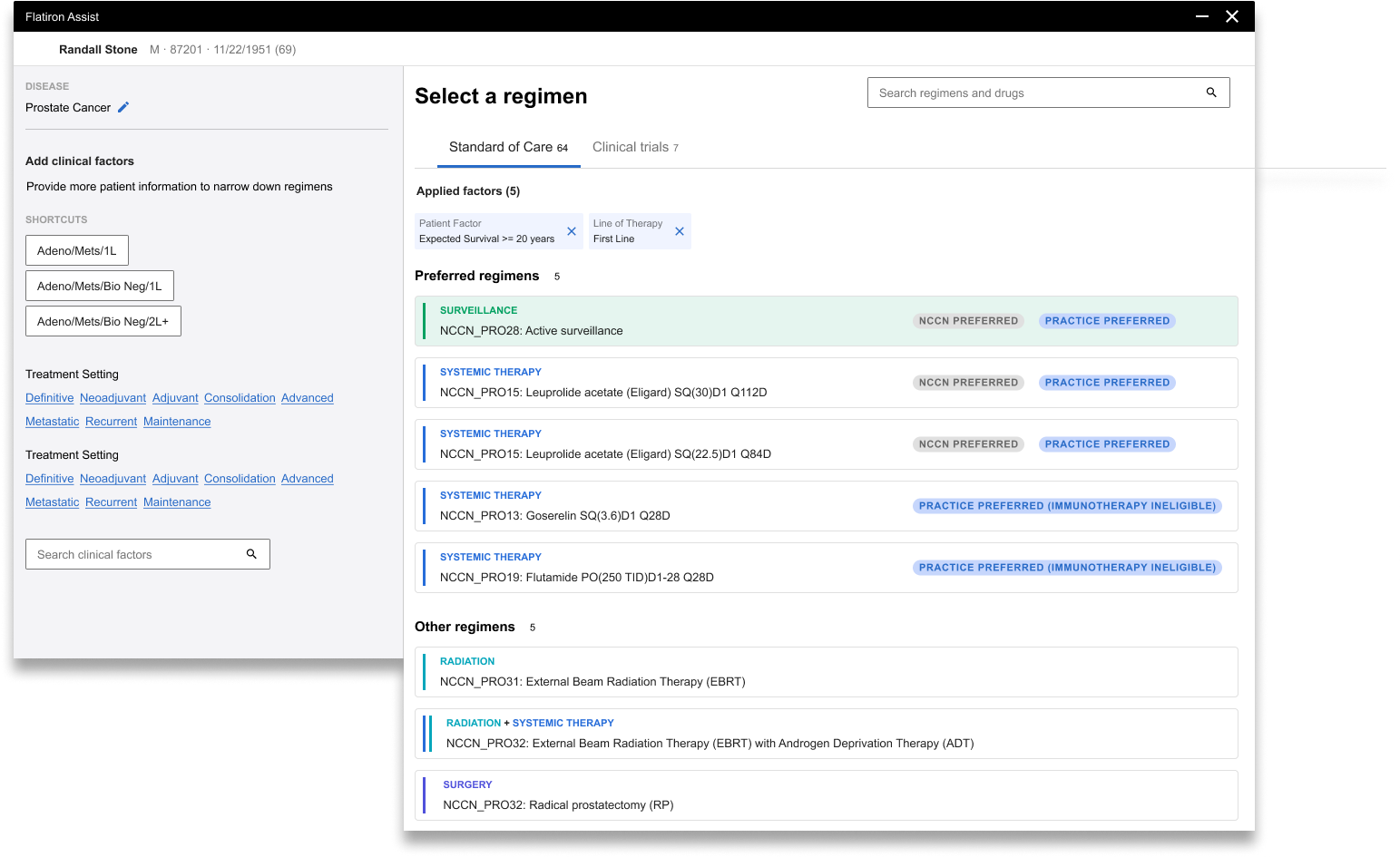The image size is (1400, 857).
Task: Apply the Adeno/Mets/Bio Neg/1L shortcut
Action: click(100, 286)
